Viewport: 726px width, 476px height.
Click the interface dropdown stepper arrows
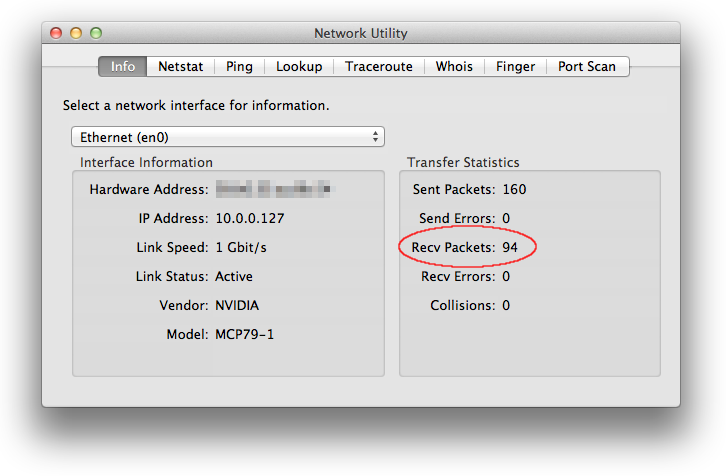click(375, 137)
